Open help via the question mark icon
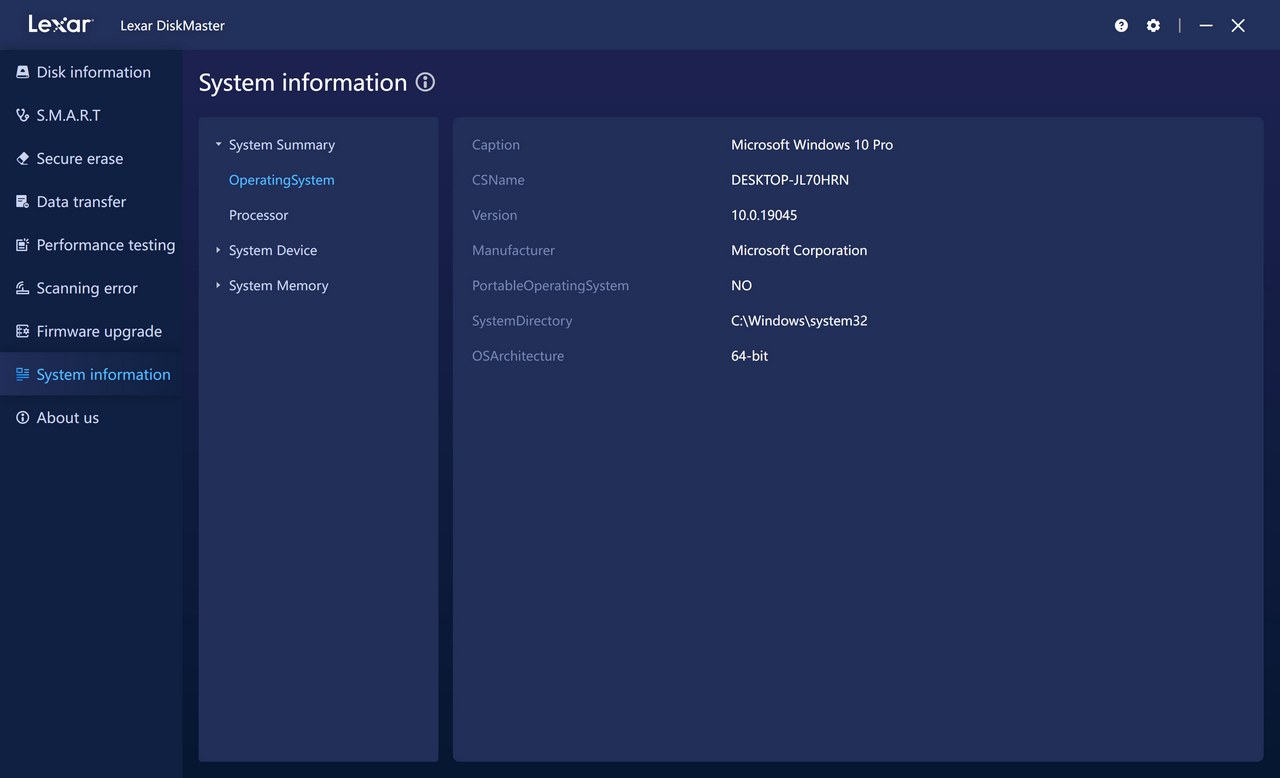The width and height of the screenshot is (1280, 778). [1121, 26]
